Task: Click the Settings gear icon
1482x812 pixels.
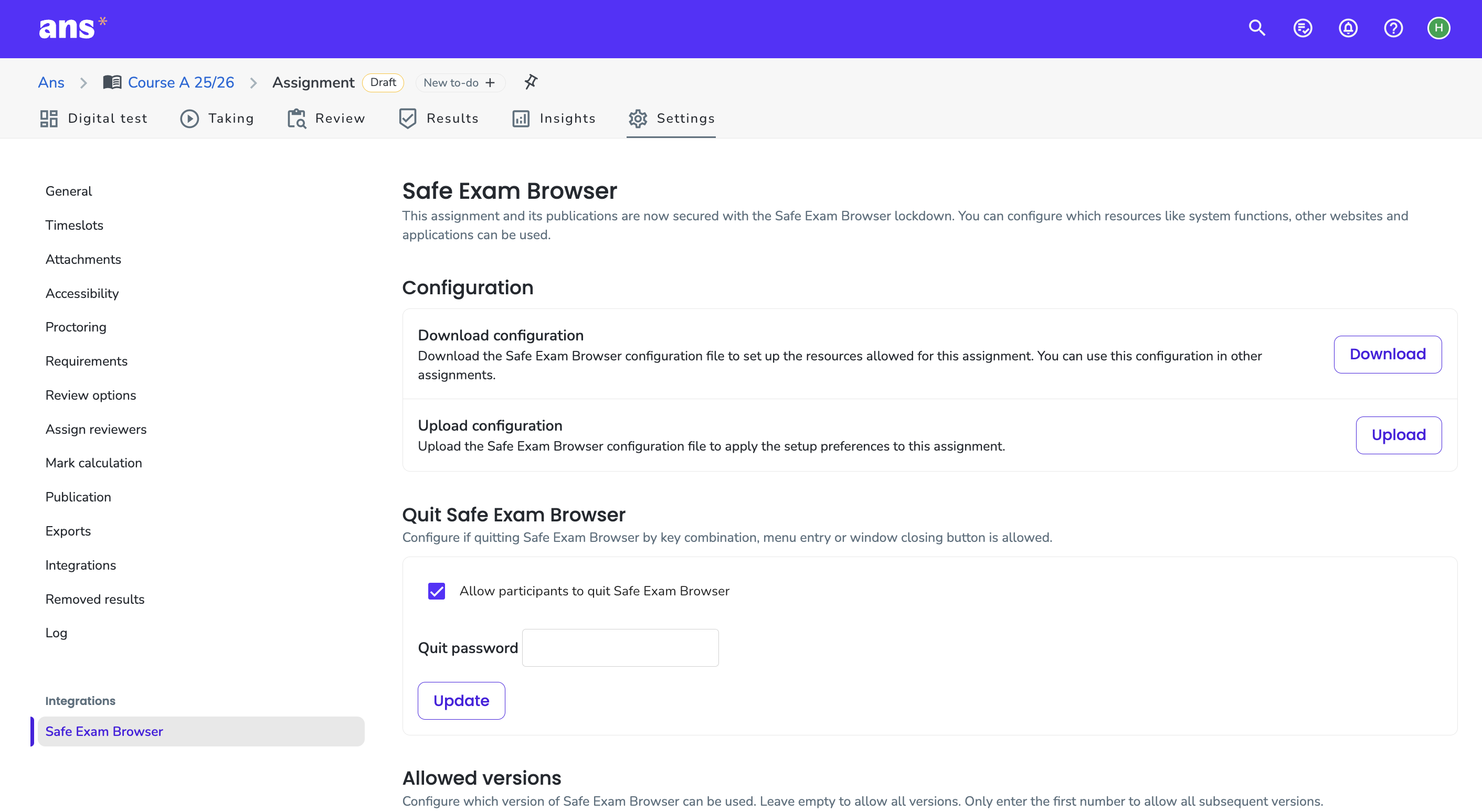Action: pyautogui.click(x=638, y=119)
